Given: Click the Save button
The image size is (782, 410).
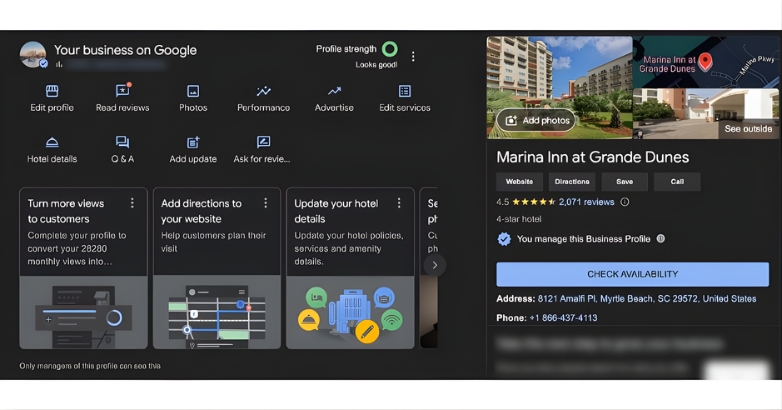Looking at the screenshot, I should click(x=624, y=182).
